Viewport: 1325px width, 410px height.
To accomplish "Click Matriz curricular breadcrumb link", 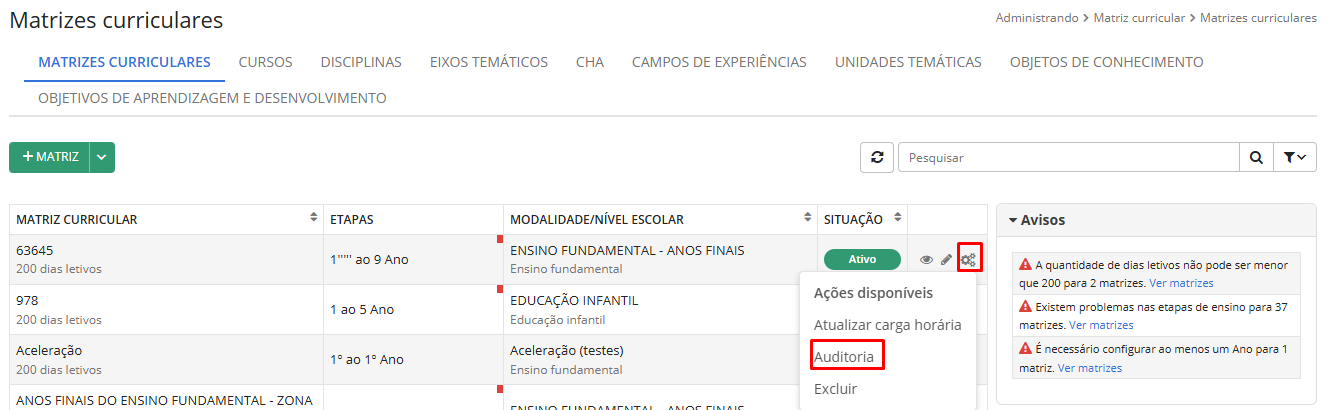I will pos(1139,18).
